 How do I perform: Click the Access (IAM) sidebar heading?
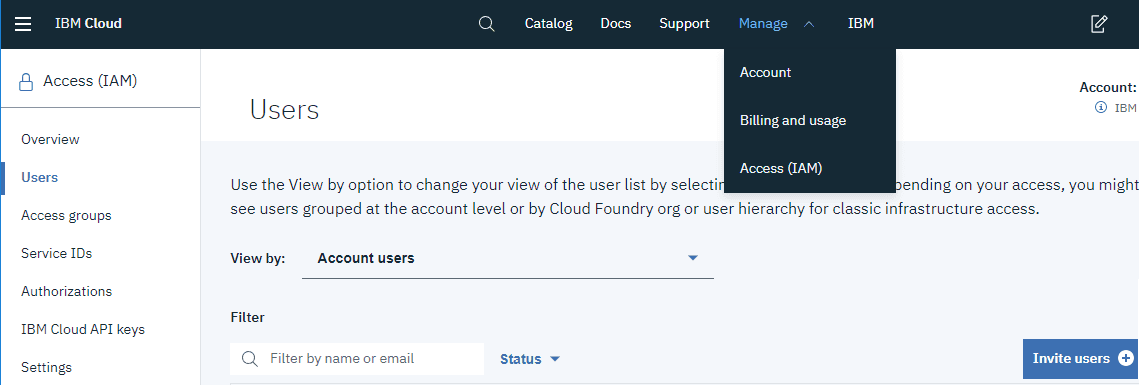(x=90, y=81)
